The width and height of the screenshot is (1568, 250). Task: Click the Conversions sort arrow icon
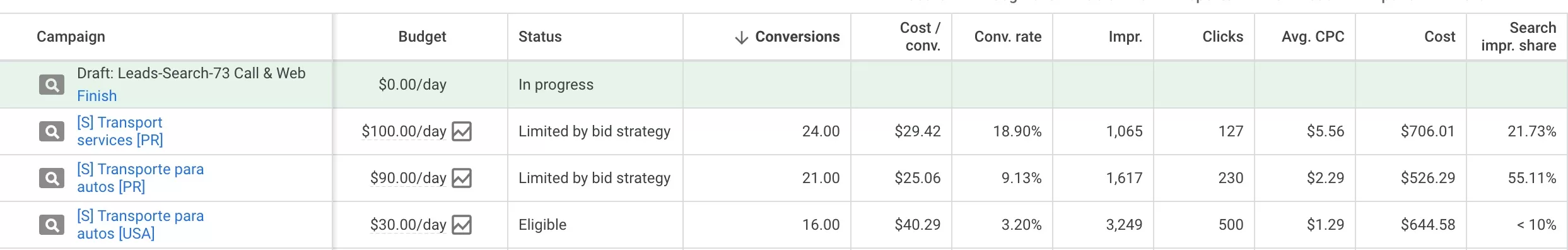[742, 37]
